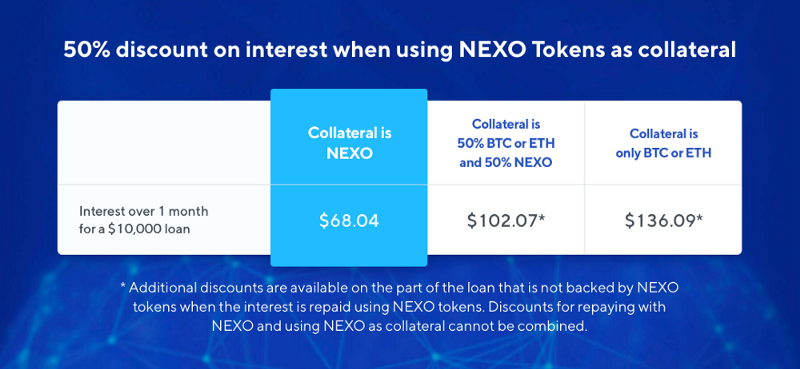800x369 pixels.
Task: Click "Collateral is" in the BTC-only column
Action: coord(663,134)
